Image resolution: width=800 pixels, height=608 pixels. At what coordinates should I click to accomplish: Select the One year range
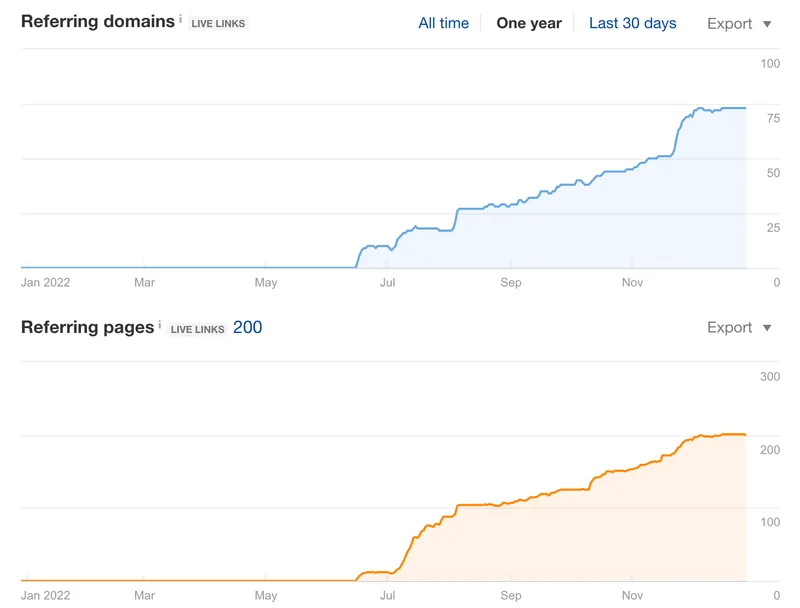tap(529, 23)
